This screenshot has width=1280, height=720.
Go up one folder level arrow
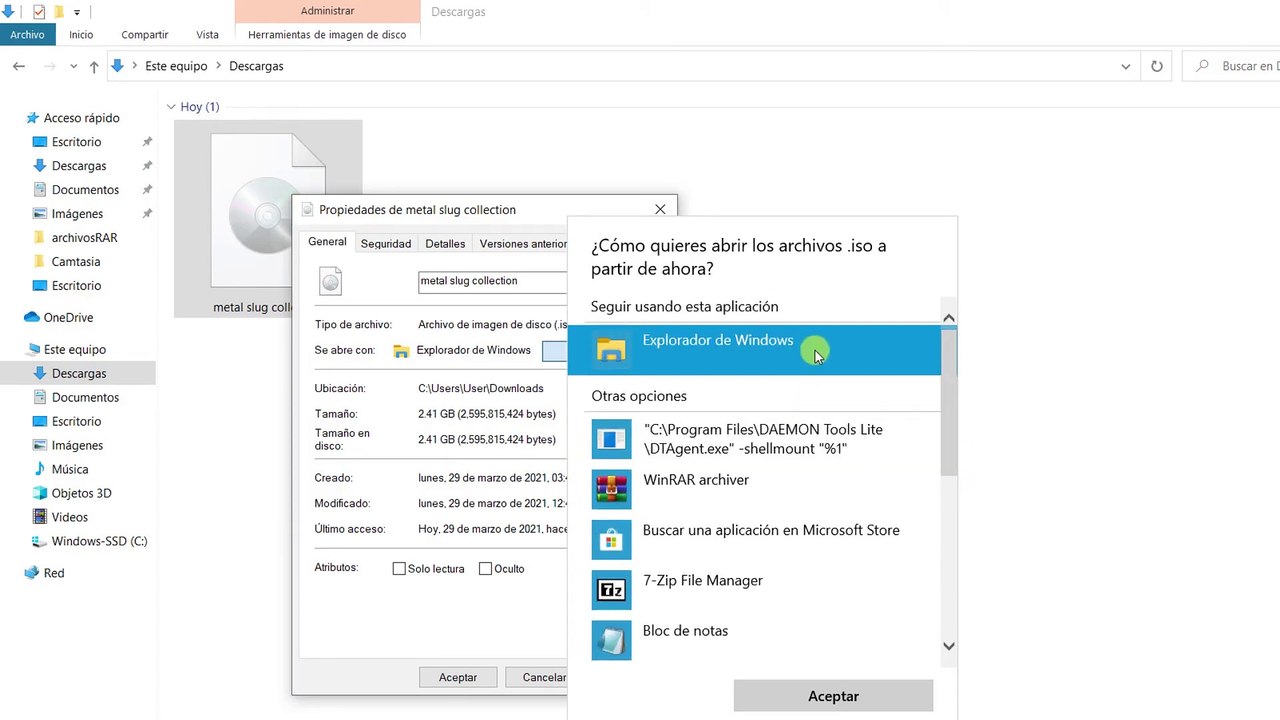(94, 66)
